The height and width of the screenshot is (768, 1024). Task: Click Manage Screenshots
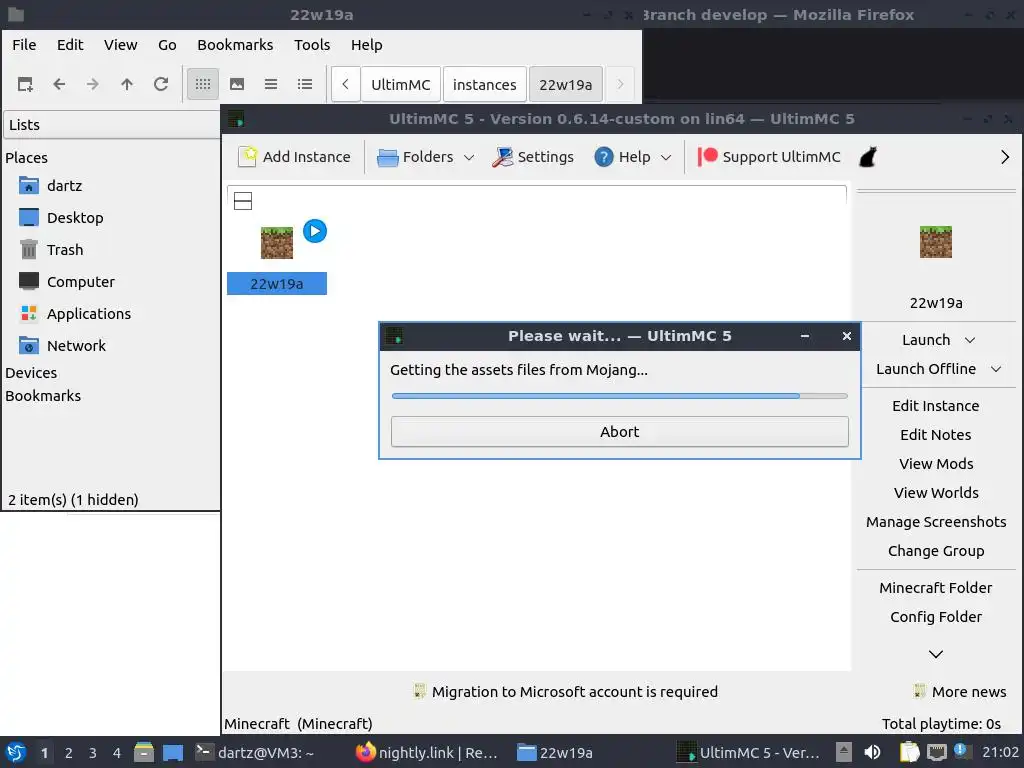[x=936, y=522]
